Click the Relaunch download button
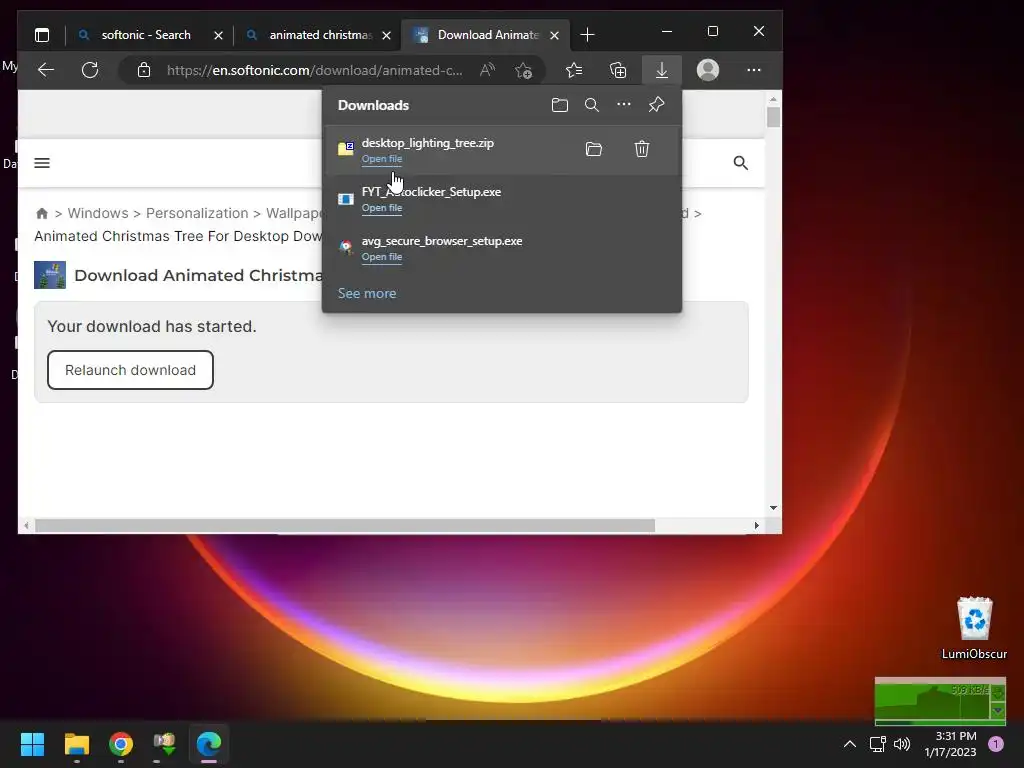Image resolution: width=1024 pixels, height=768 pixels. point(131,370)
